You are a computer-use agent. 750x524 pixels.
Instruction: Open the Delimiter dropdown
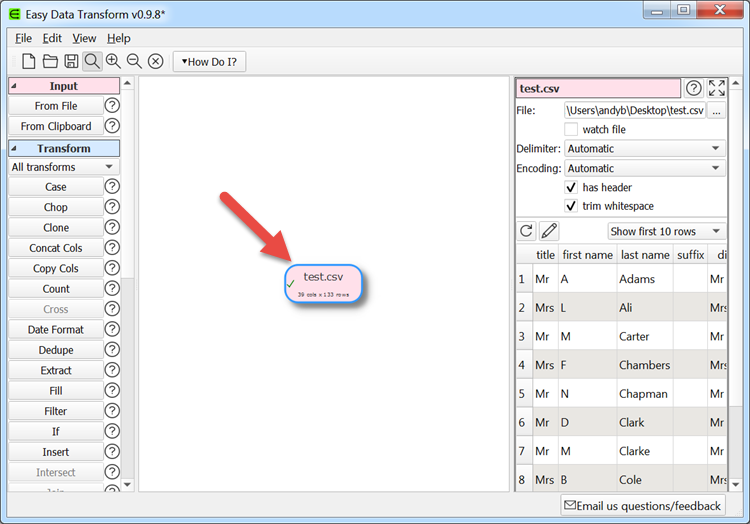[x=644, y=148]
